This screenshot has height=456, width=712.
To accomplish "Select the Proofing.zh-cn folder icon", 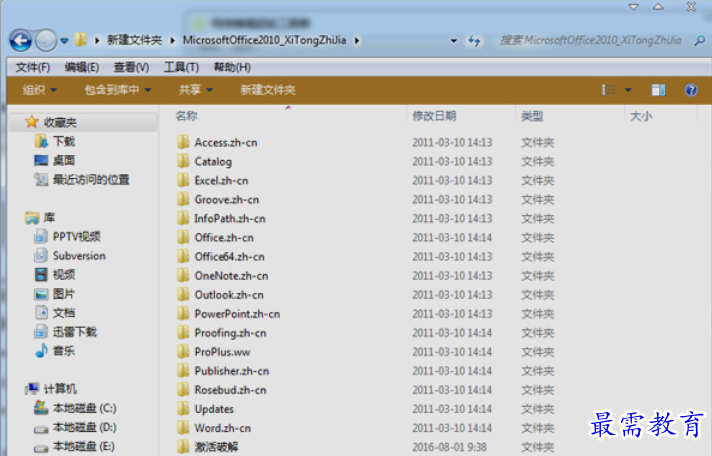I will pos(183,333).
